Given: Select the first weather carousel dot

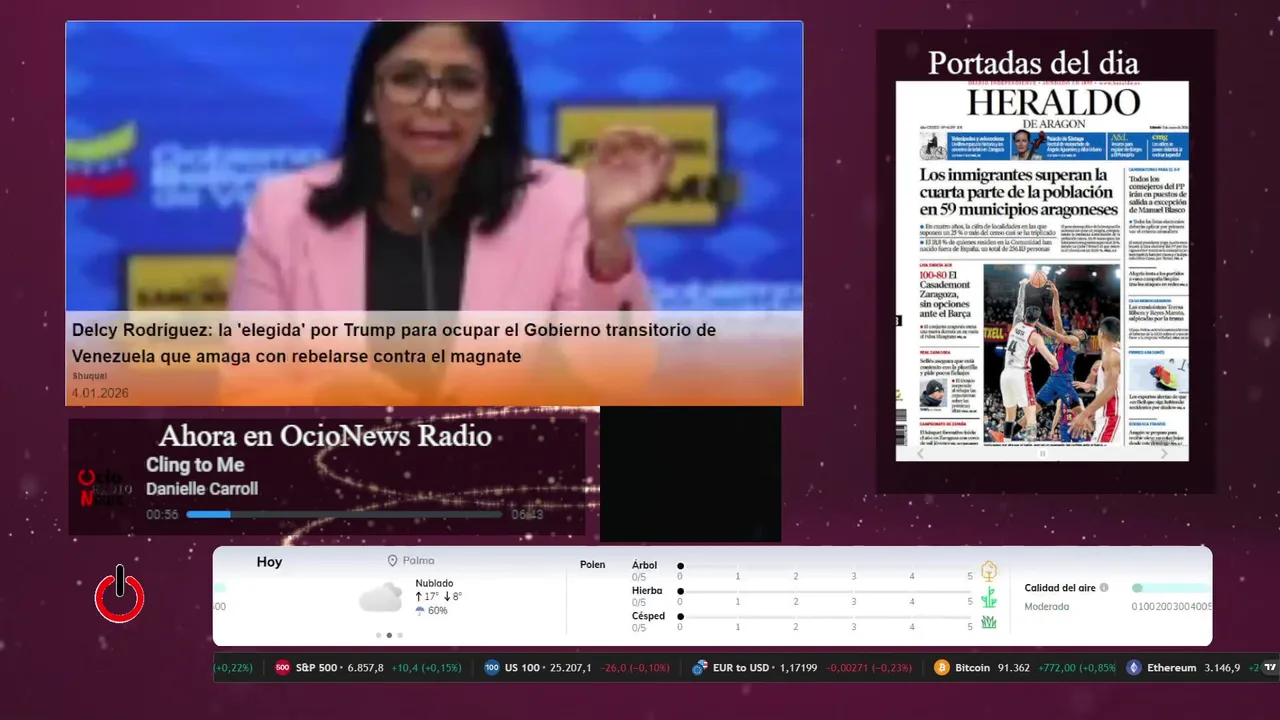Looking at the screenshot, I should (x=378, y=635).
